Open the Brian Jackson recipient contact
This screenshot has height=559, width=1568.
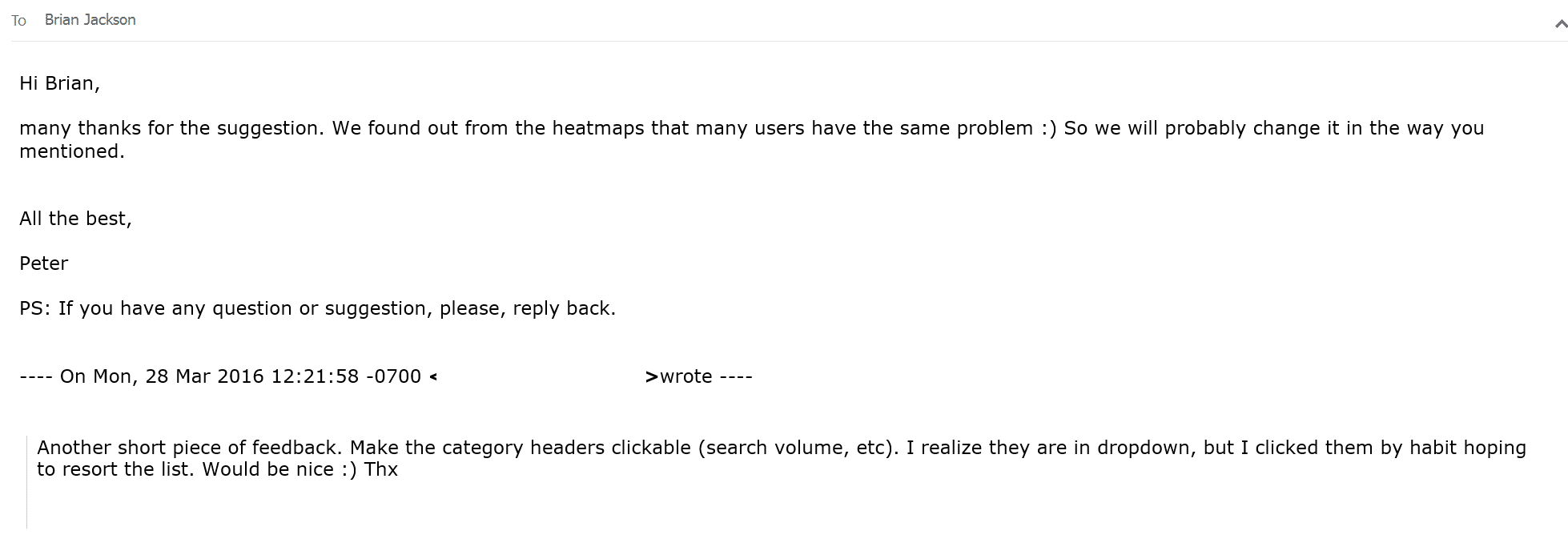coord(90,20)
